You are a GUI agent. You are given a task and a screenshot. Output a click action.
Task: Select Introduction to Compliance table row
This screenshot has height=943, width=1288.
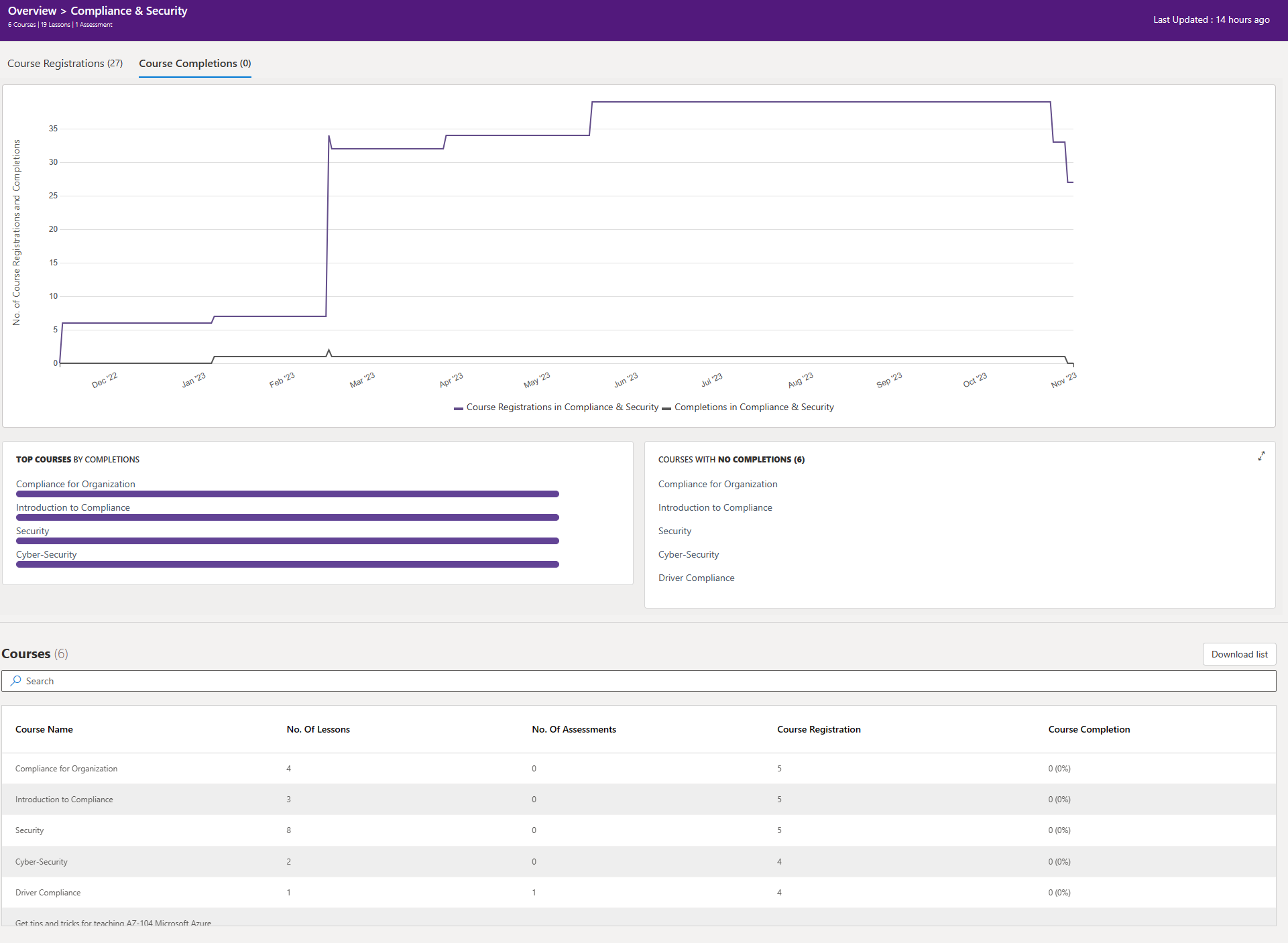pos(638,800)
